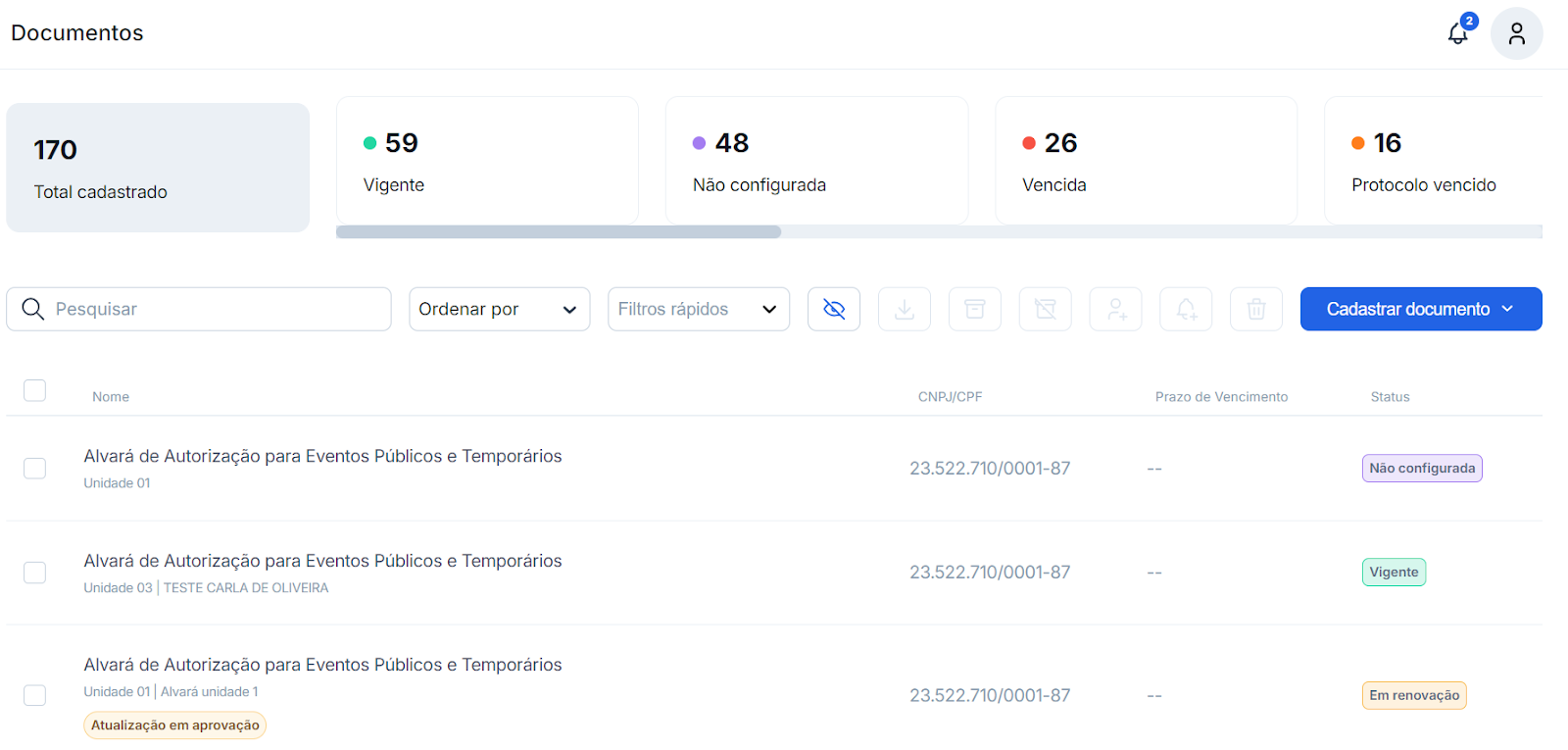
Task: Click the magnifier search icon
Action: click(32, 309)
